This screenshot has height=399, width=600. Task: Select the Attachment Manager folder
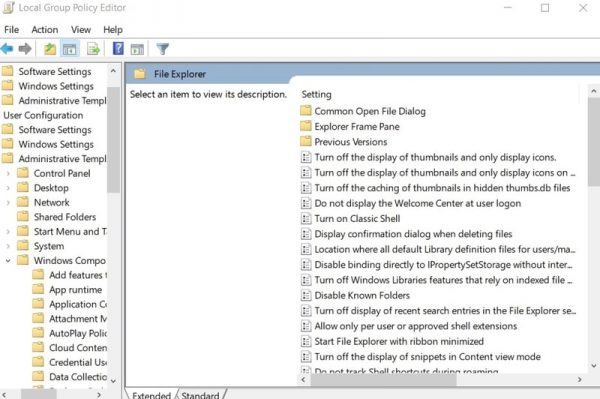[78, 319]
